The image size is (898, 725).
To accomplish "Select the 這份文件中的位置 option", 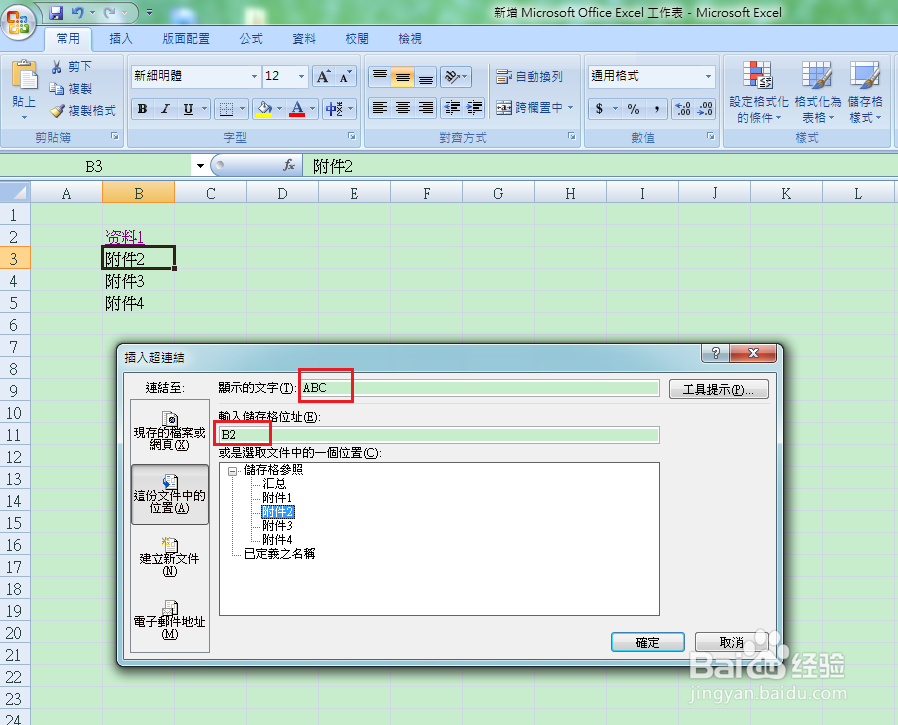I will pos(169,494).
